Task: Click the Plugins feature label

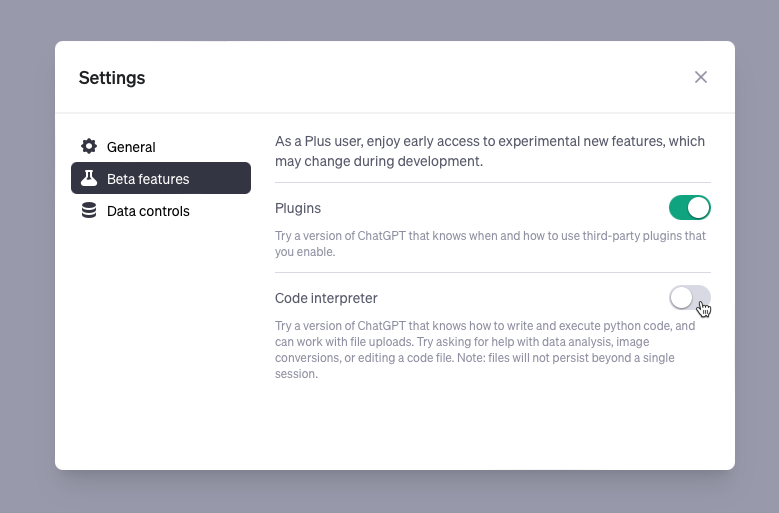Action: [x=298, y=208]
